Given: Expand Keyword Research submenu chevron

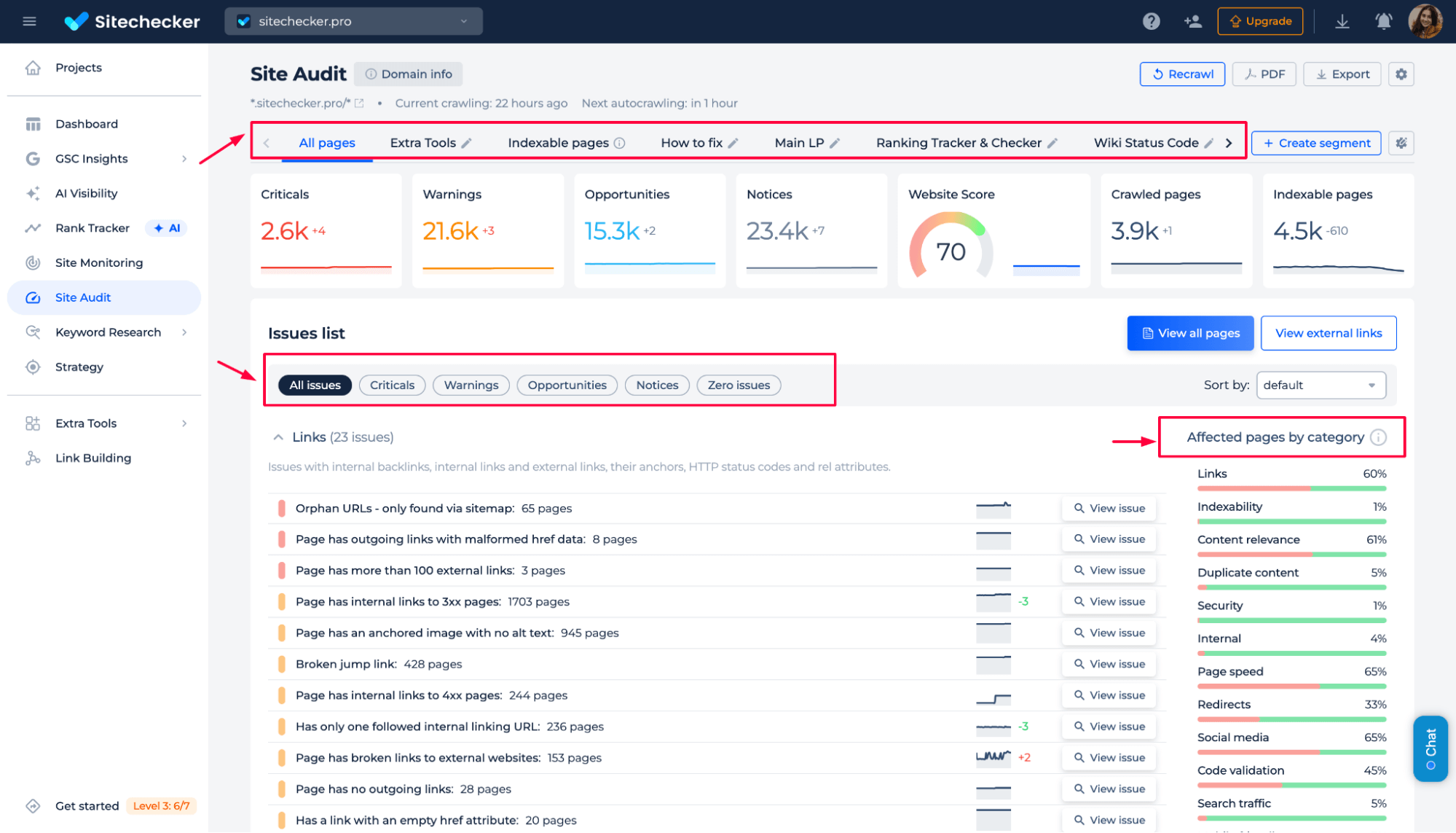Looking at the screenshot, I should tap(184, 332).
